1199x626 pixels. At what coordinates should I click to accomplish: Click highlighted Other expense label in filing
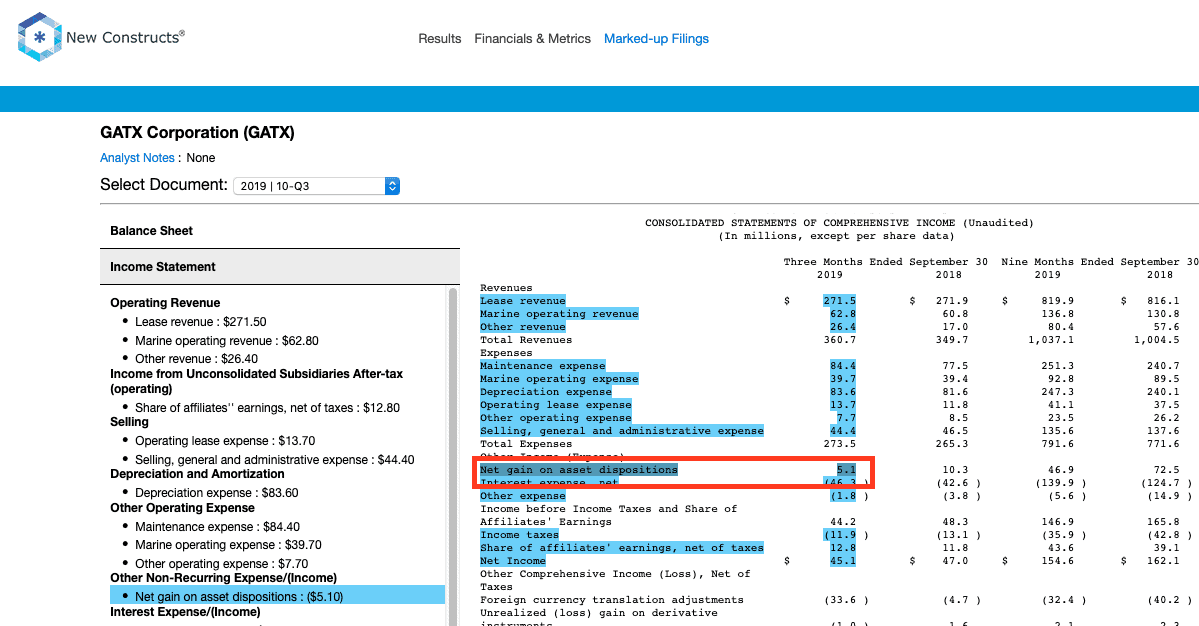[x=523, y=496]
